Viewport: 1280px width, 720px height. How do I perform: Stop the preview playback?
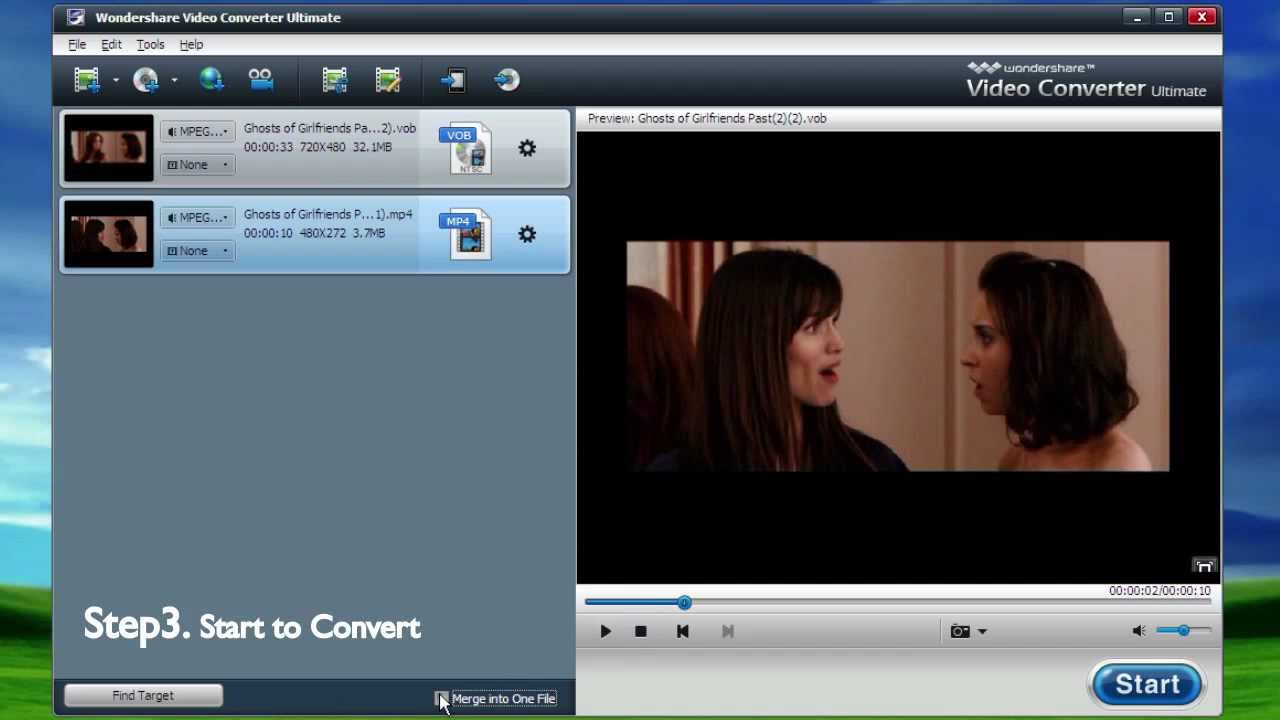pos(641,631)
